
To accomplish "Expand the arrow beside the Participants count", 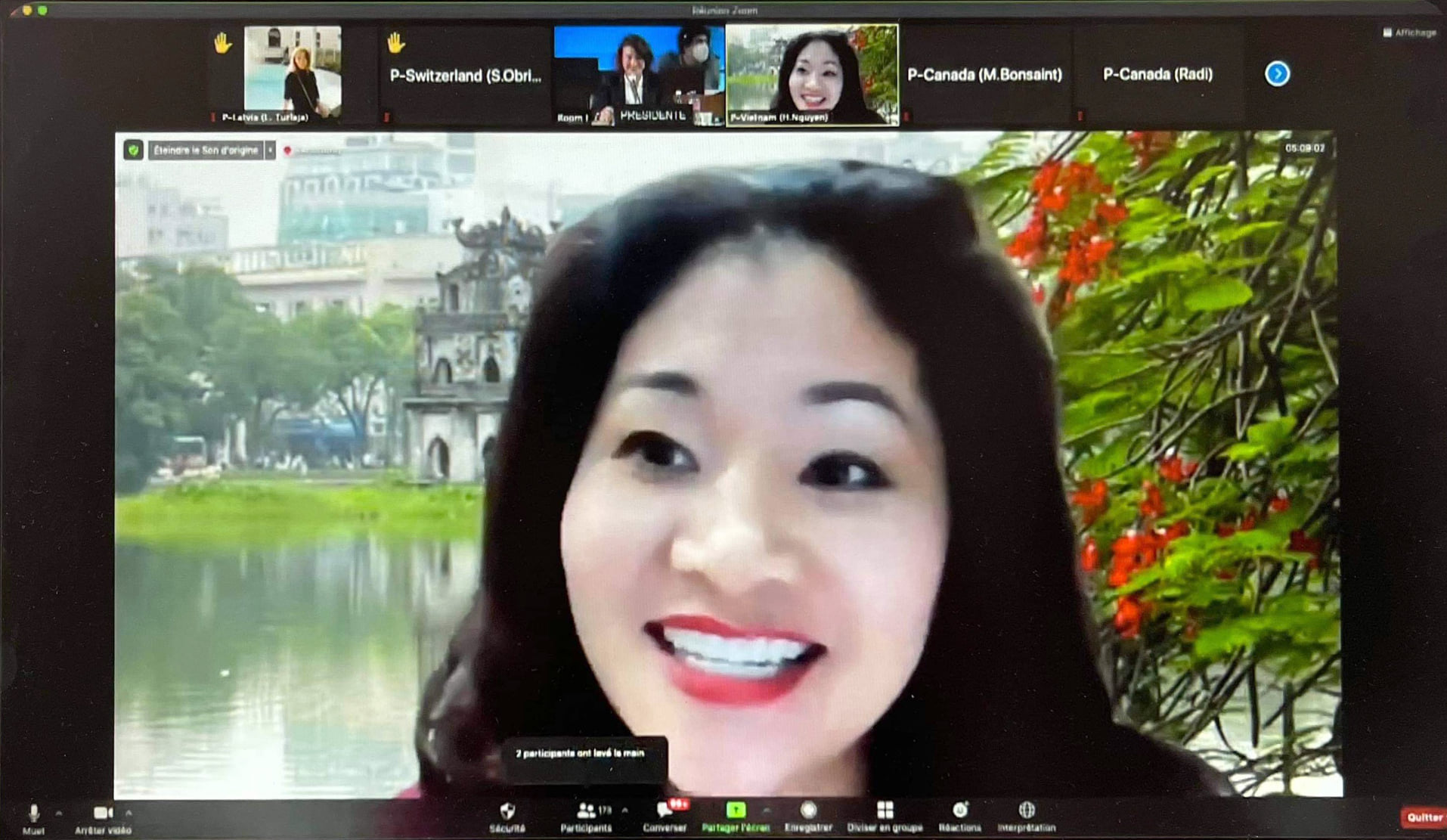I will 625,811.
